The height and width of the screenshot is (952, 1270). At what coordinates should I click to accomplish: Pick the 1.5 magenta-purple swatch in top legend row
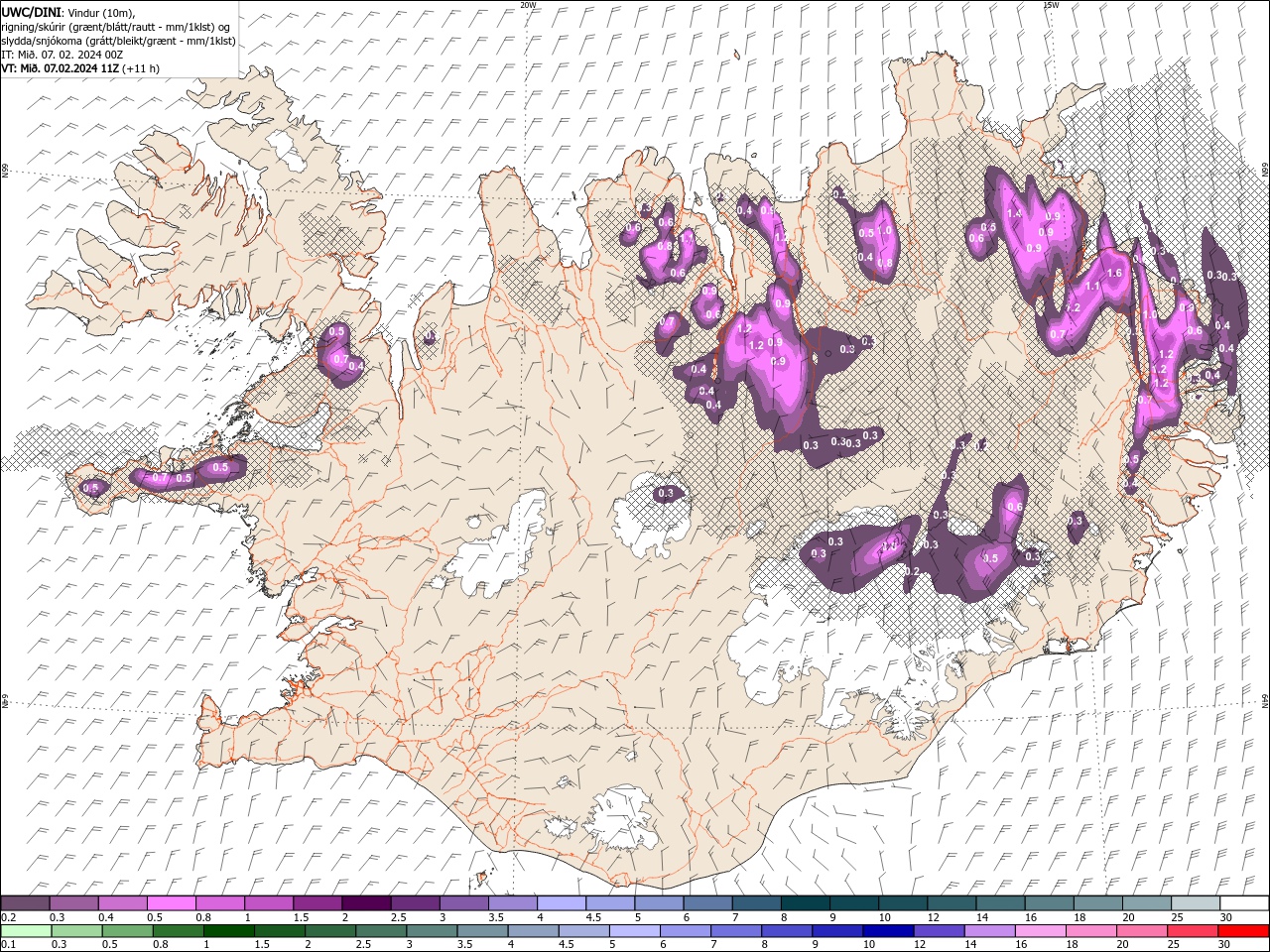coord(317,903)
